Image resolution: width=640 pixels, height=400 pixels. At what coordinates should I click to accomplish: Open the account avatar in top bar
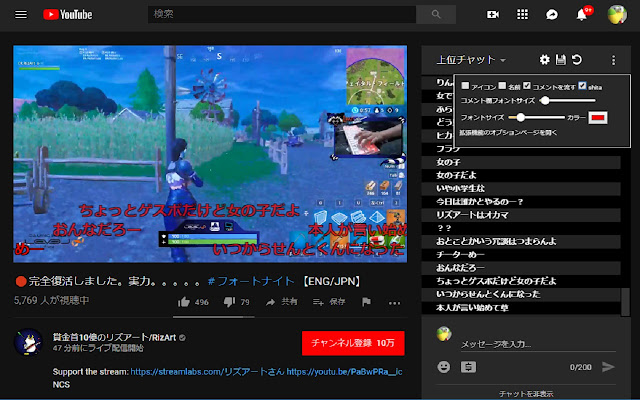click(617, 15)
